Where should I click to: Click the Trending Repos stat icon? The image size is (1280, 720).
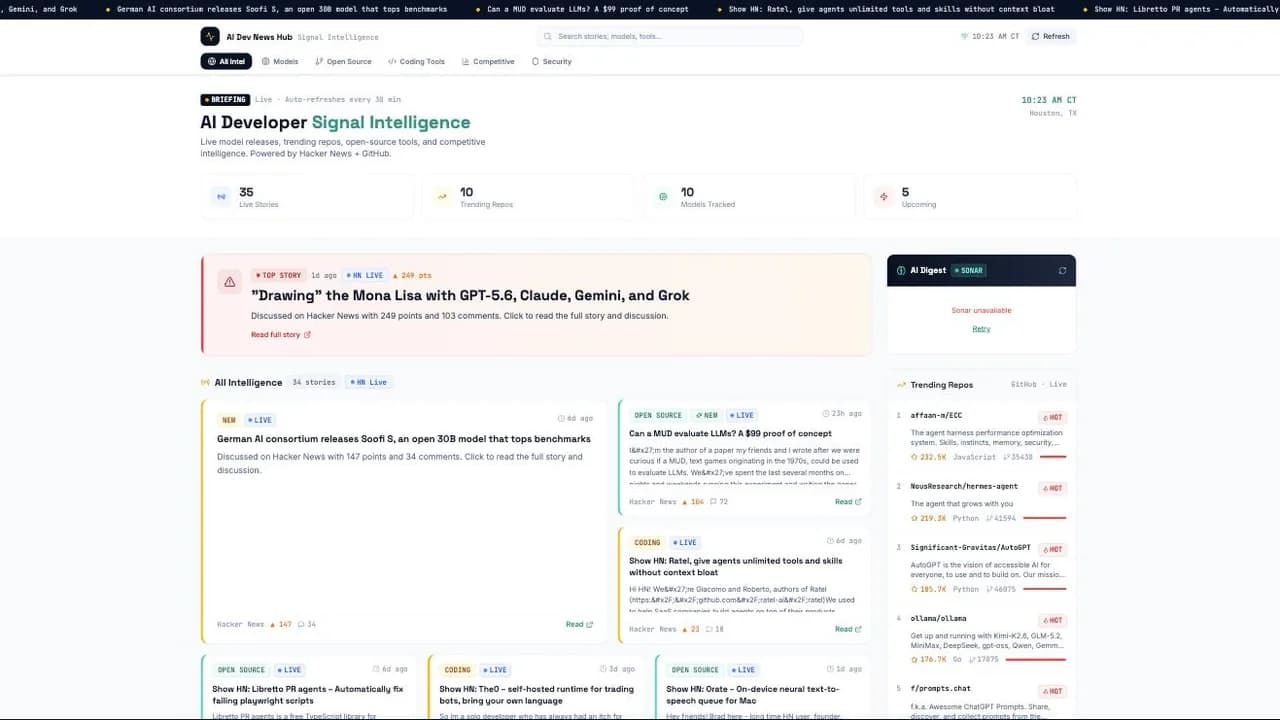442,197
